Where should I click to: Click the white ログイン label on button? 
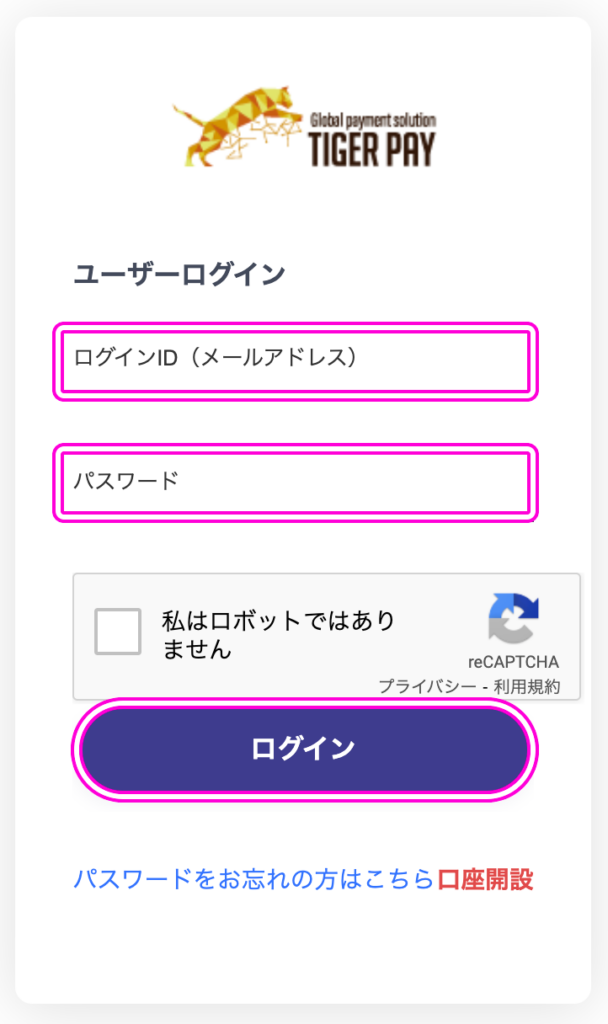[x=303, y=749]
